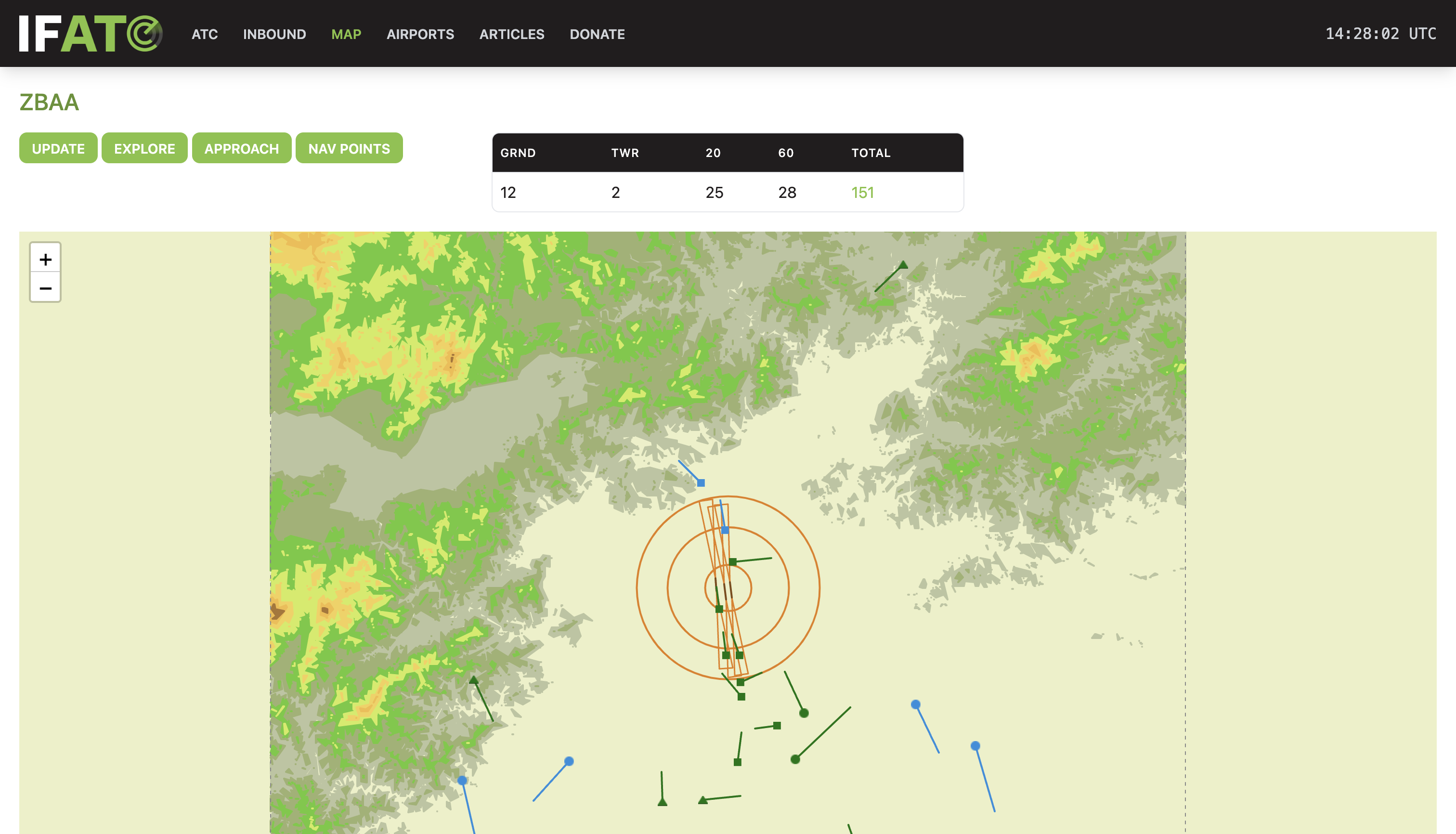The width and height of the screenshot is (1456, 834).
Task: Select the MAP navigation item
Action: point(346,34)
